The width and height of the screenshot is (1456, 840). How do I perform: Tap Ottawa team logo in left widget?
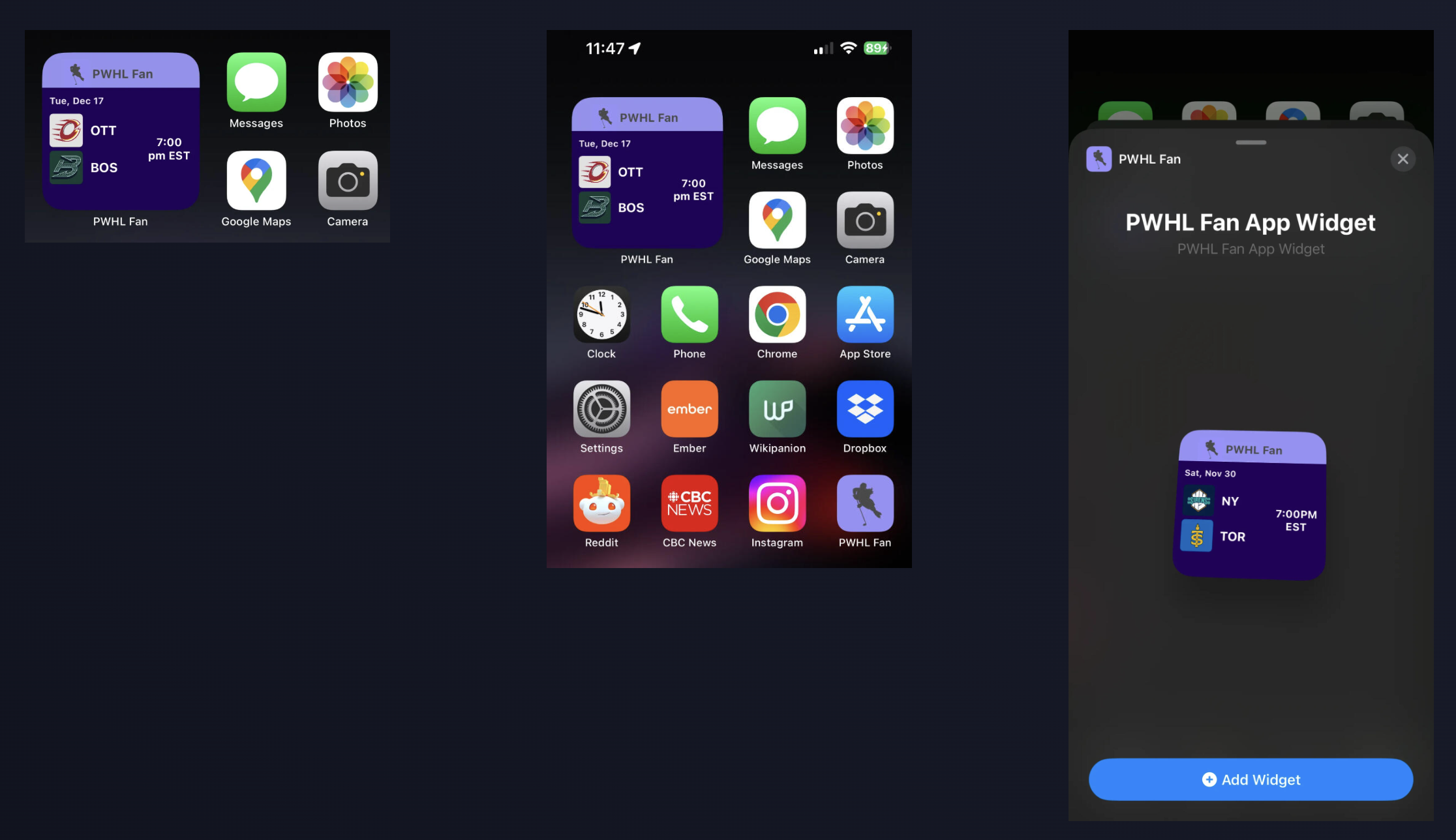67,130
